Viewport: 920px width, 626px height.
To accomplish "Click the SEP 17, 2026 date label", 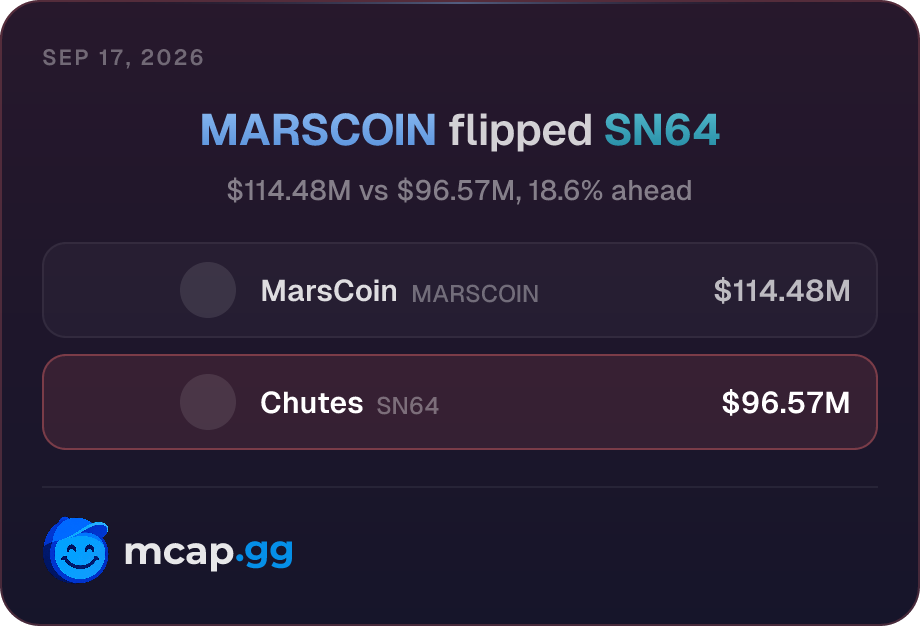I will [x=123, y=57].
